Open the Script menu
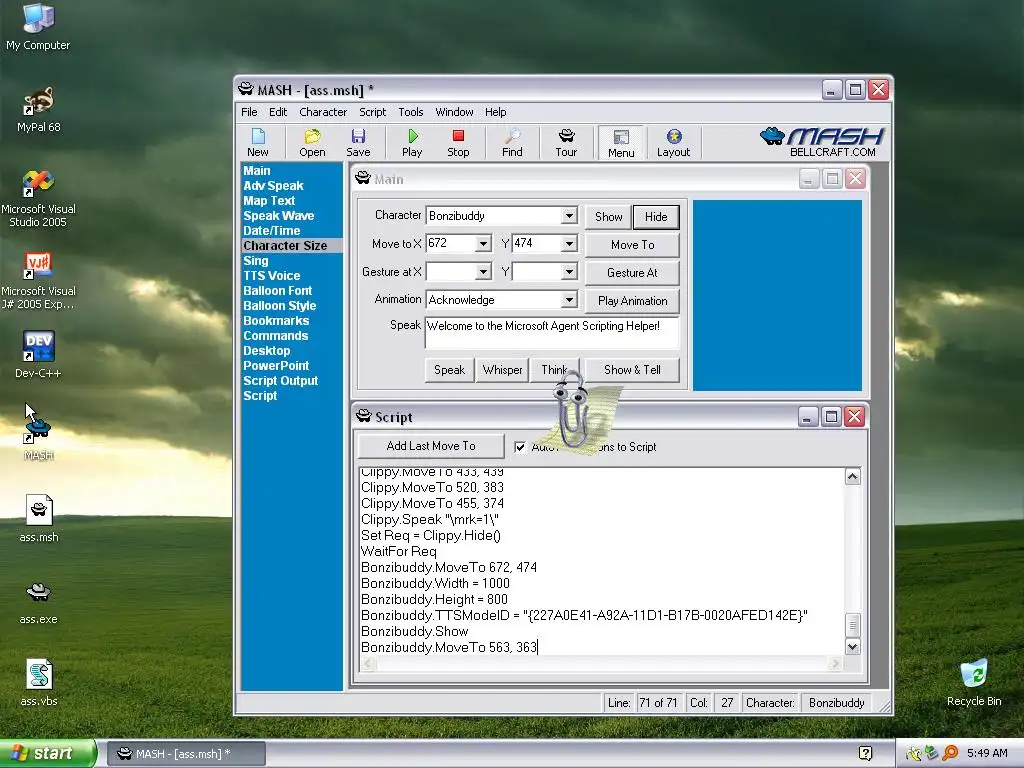The height and width of the screenshot is (768, 1024). [372, 112]
